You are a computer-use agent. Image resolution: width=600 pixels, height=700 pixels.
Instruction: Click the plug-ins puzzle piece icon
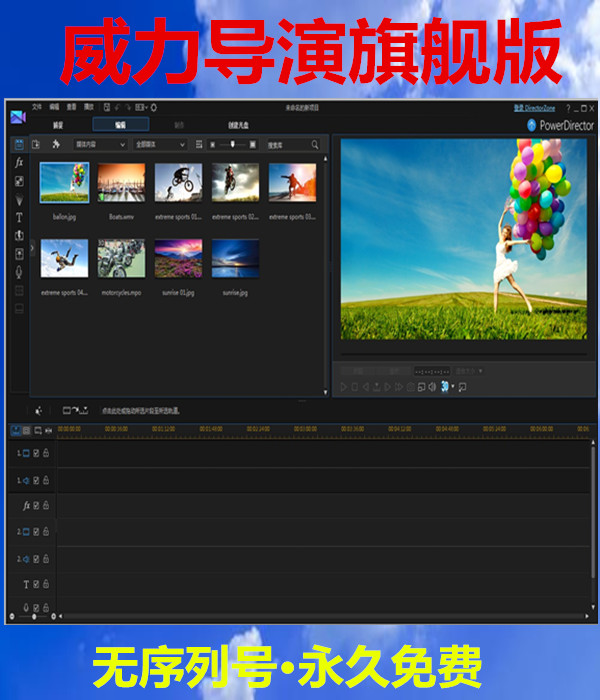click(x=56, y=144)
